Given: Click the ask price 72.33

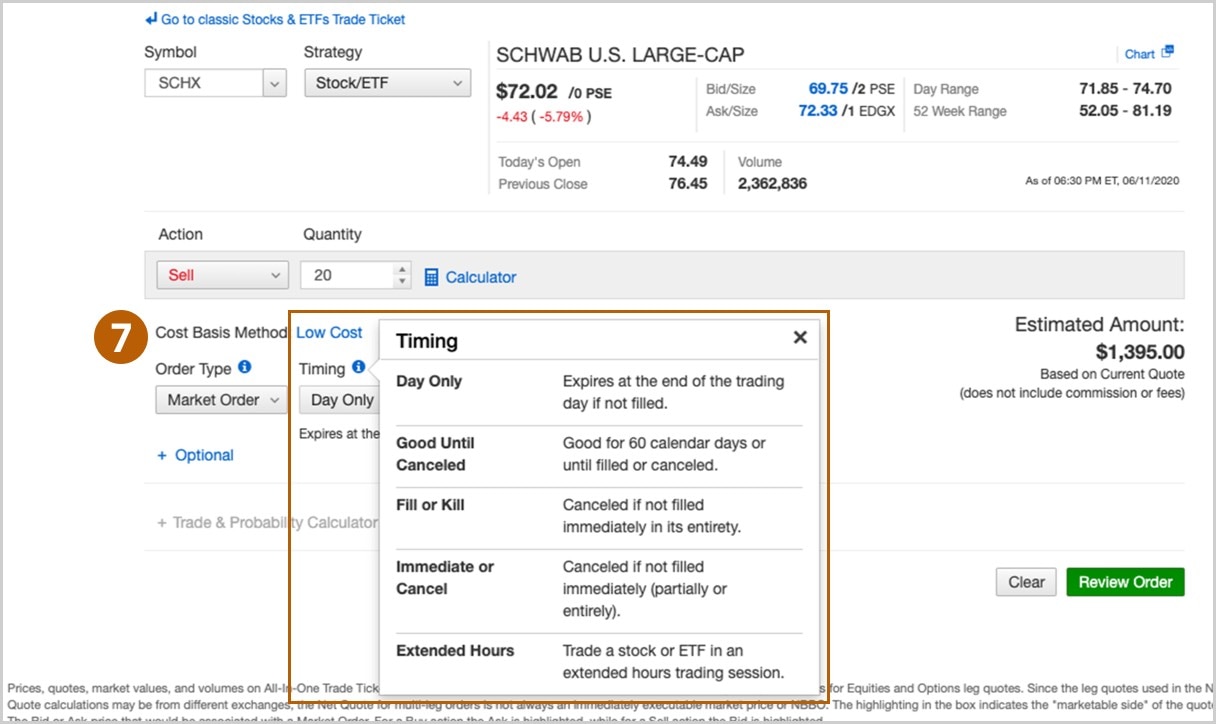Looking at the screenshot, I should click(x=818, y=111).
